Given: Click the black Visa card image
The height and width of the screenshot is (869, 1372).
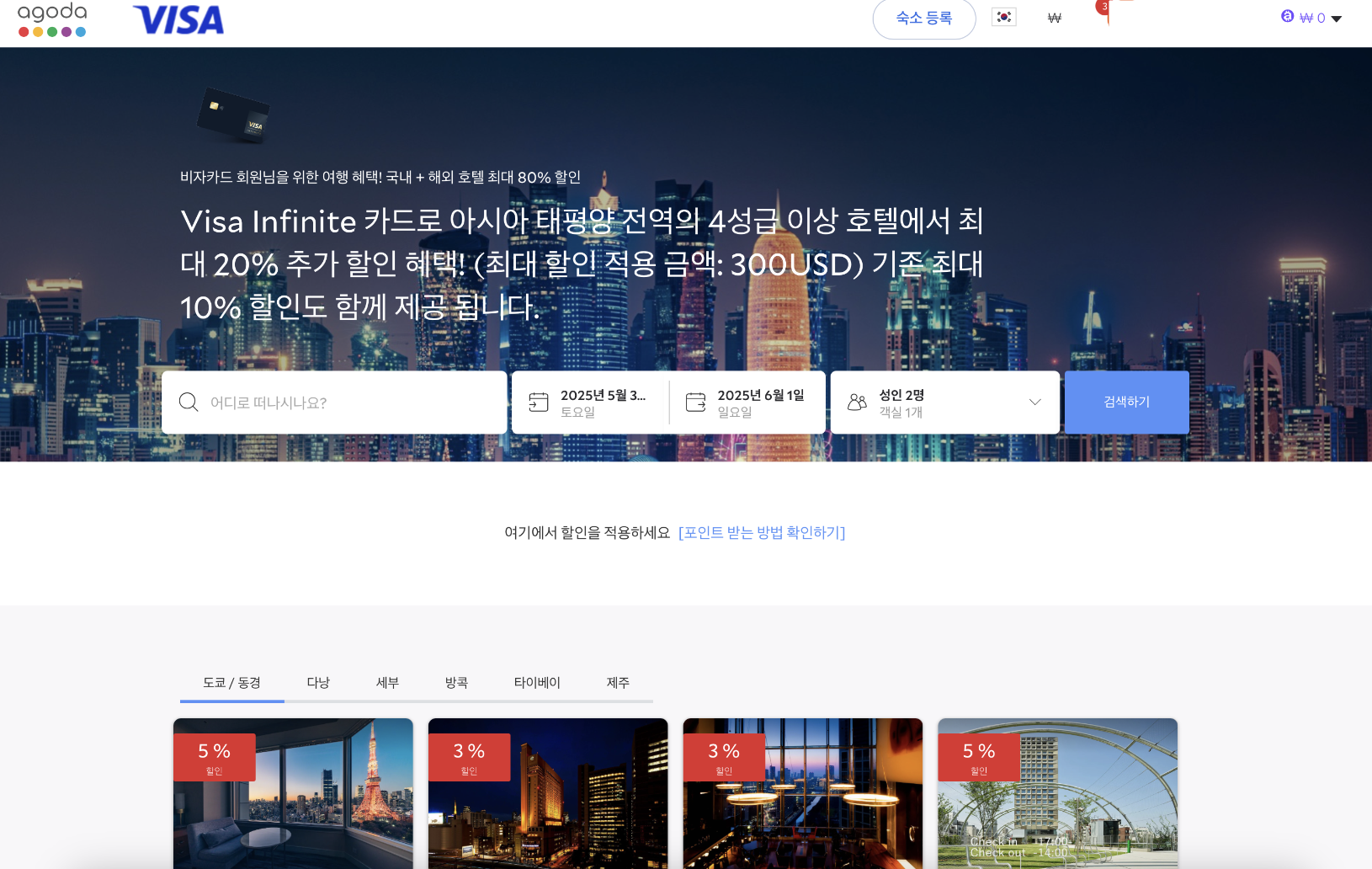Looking at the screenshot, I should click(233, 116).
